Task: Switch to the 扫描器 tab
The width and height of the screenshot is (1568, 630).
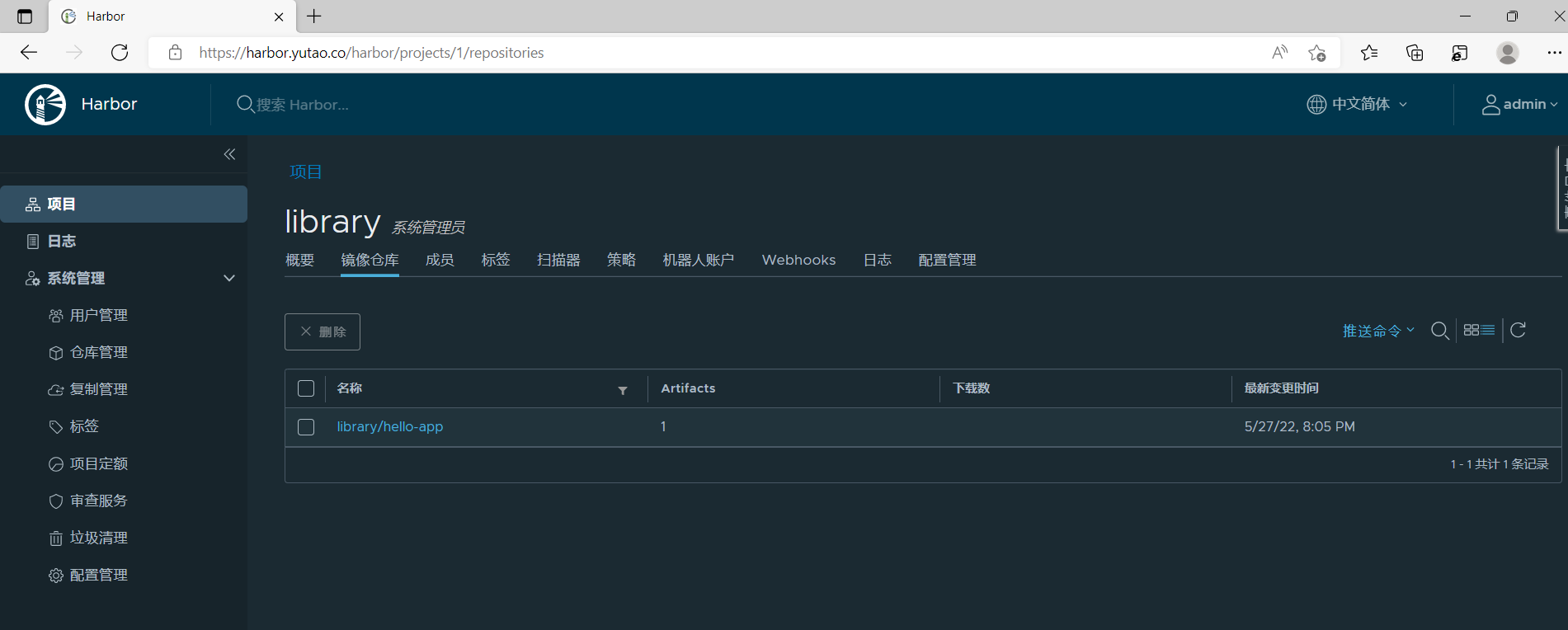Action: click(558, 260)
